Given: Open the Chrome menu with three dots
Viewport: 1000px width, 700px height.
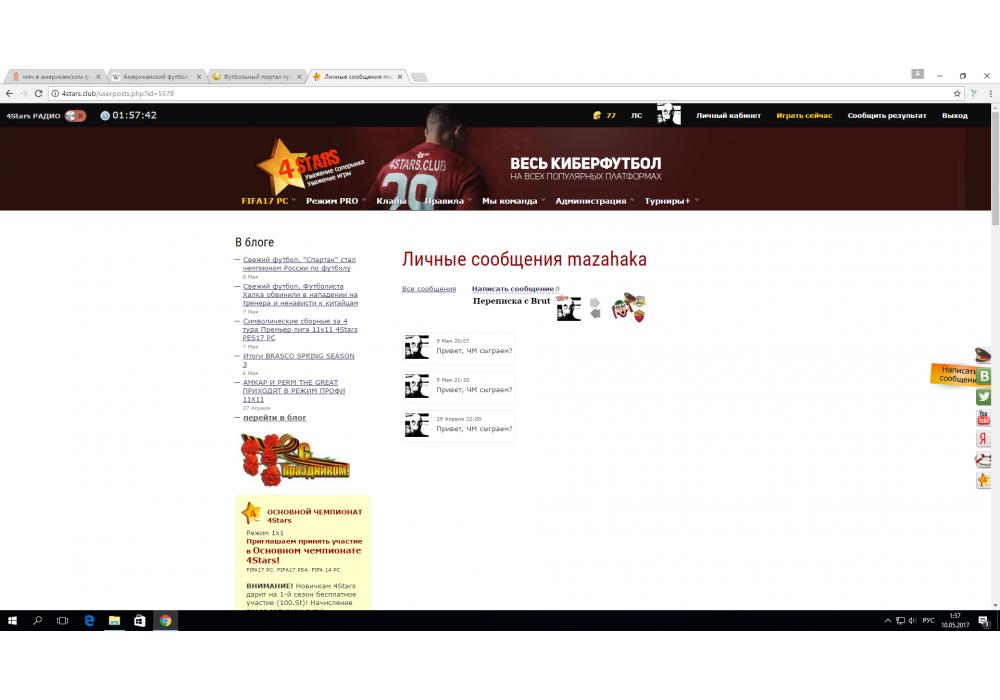Looking at the screenshot, I should click(990, 93).
